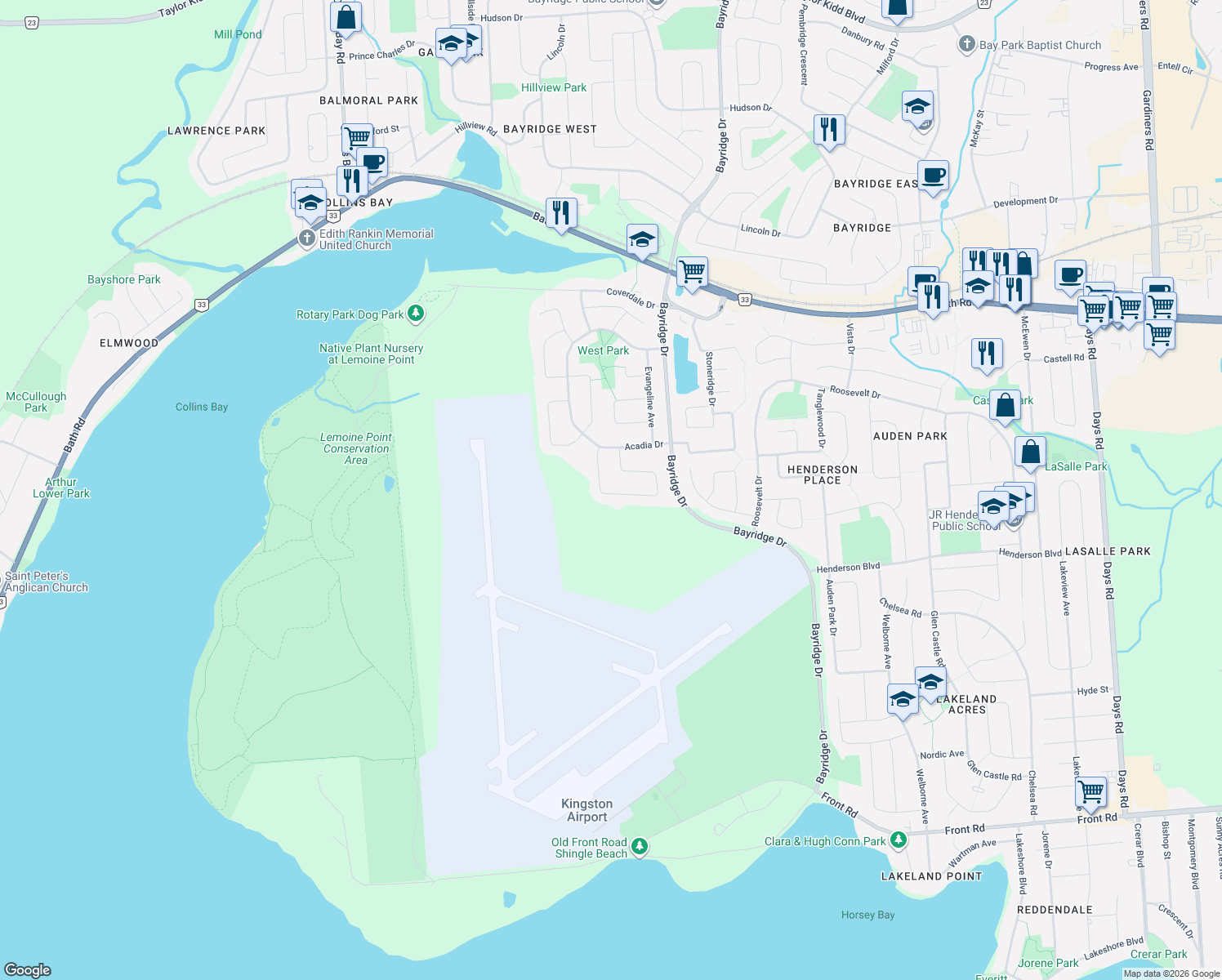
Task: Click the REDDENDALE neighbourhood label
Action: pyautogui.click(x=1055, y=910)
